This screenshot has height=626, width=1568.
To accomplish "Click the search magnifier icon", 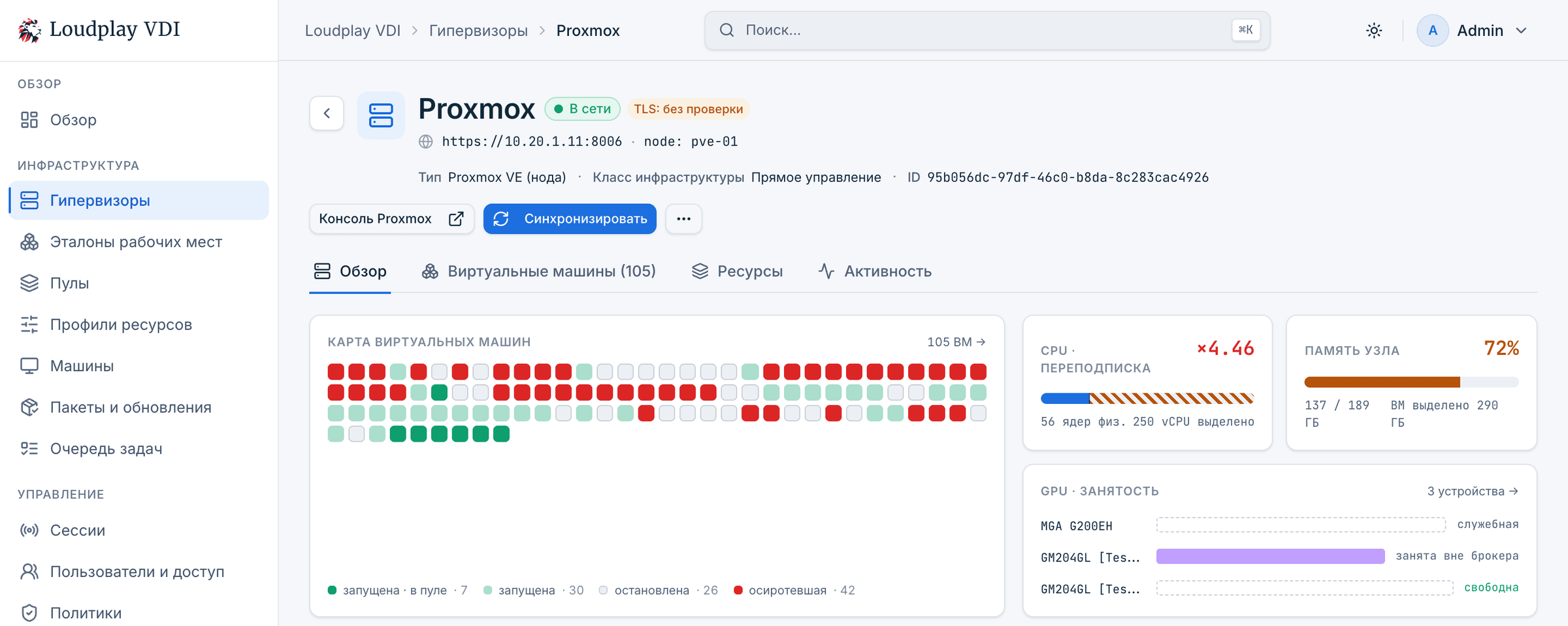I will (727, 30).
